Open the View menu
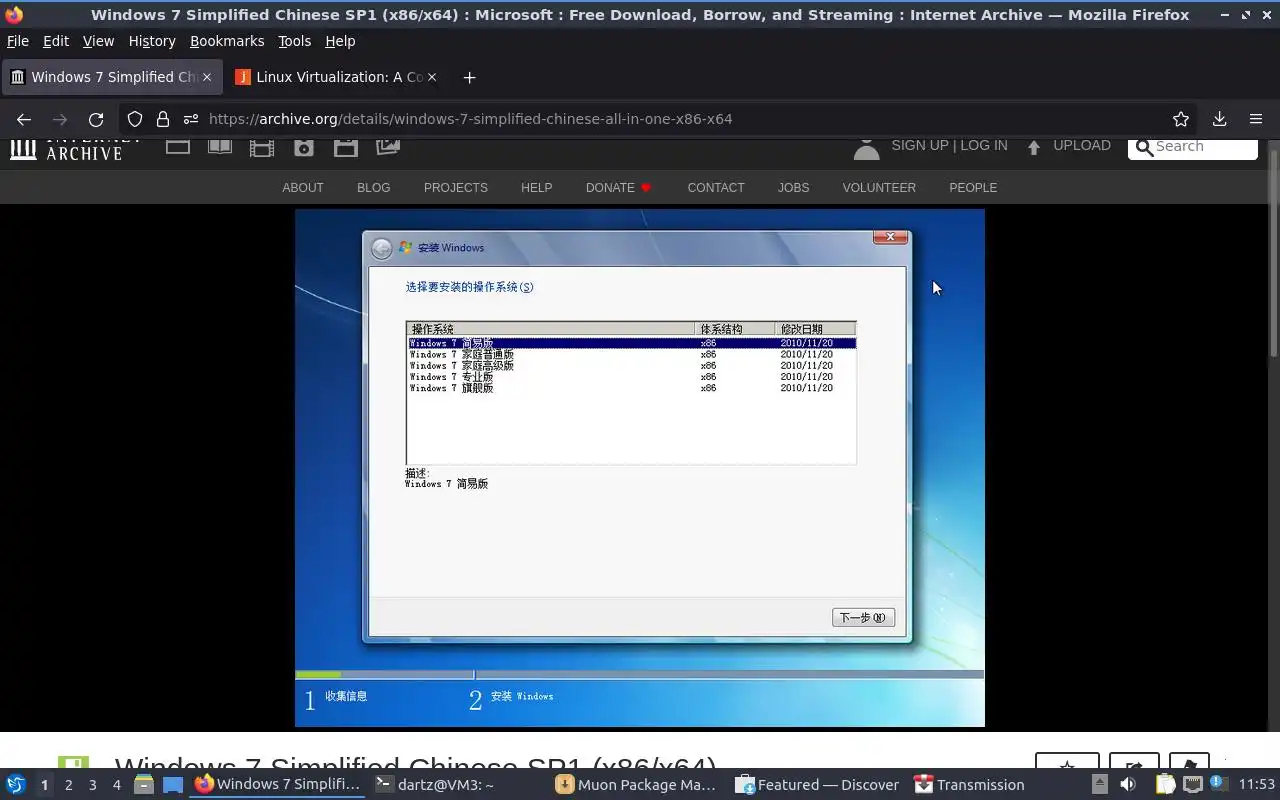The width and height of the screenshot is (1280, 800). click(98, 41)
